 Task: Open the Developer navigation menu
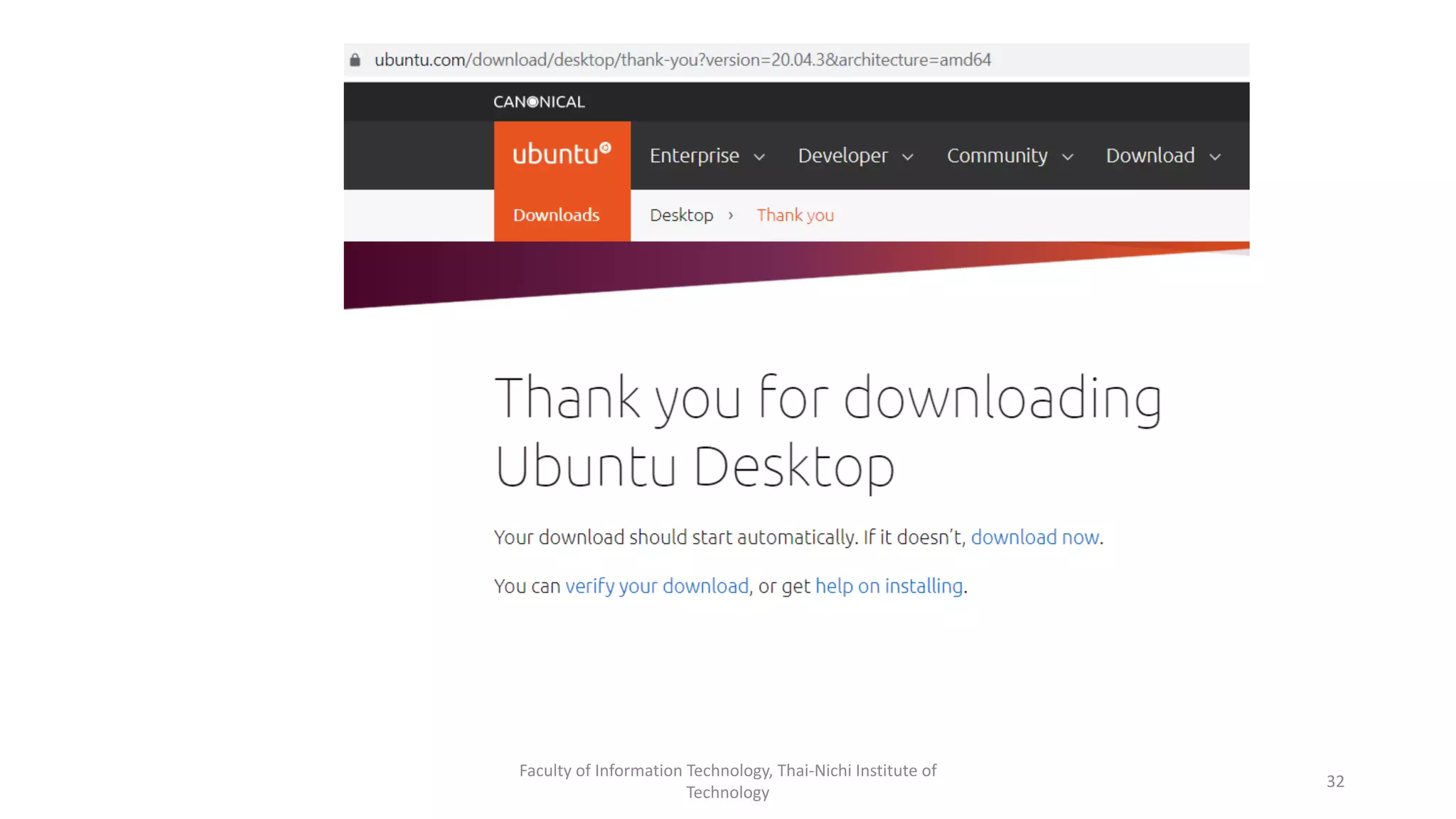tap(842, 156)
